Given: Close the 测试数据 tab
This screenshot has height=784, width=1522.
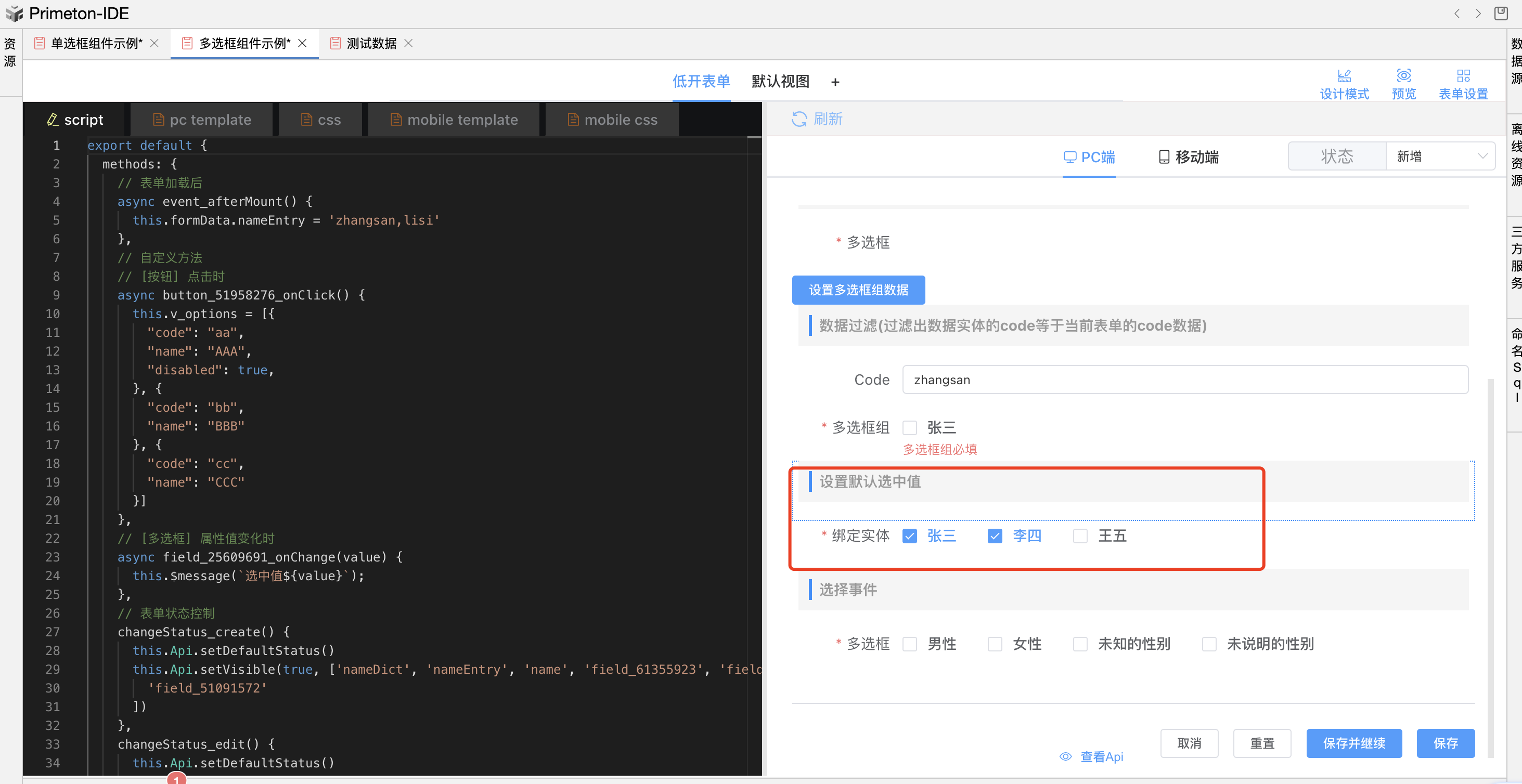Looking at the screenshot, I should [x=408, y=43].
